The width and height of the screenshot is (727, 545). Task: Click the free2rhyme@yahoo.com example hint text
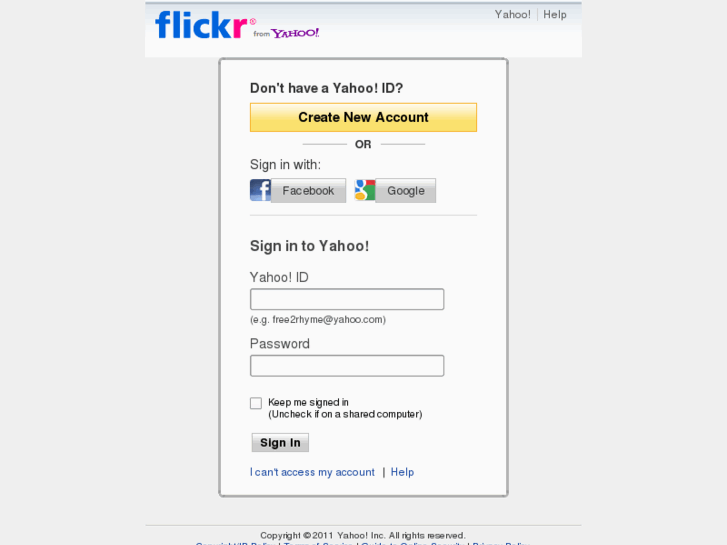pos(318,320)
